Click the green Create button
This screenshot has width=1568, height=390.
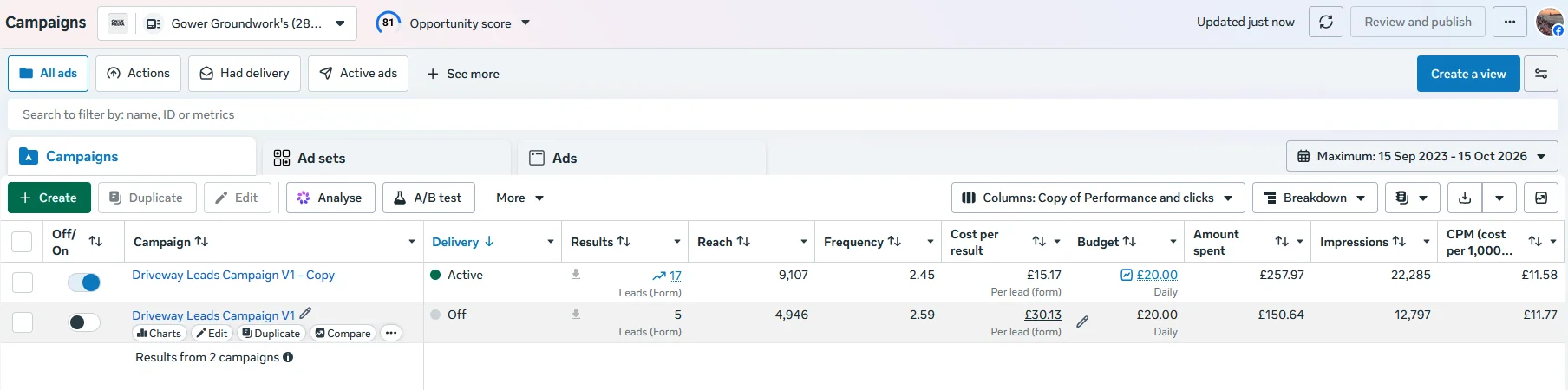[x=49, y=198]
